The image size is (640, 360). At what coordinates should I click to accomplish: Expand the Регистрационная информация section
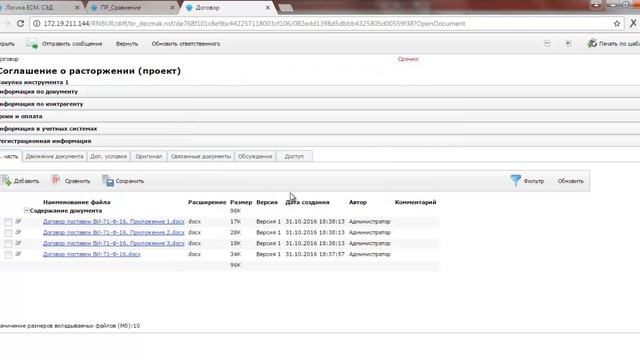(45, 141)
